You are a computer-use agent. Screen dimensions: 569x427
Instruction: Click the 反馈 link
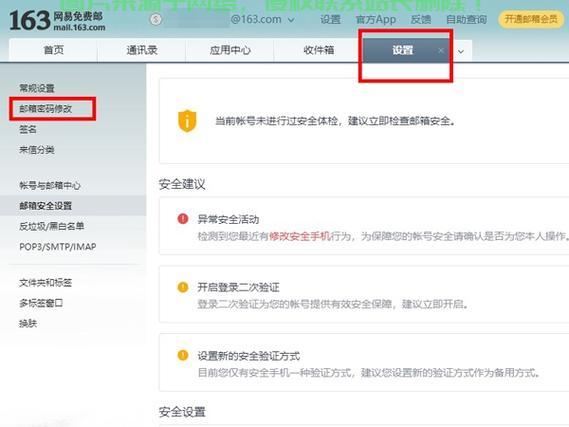point(421,19)
